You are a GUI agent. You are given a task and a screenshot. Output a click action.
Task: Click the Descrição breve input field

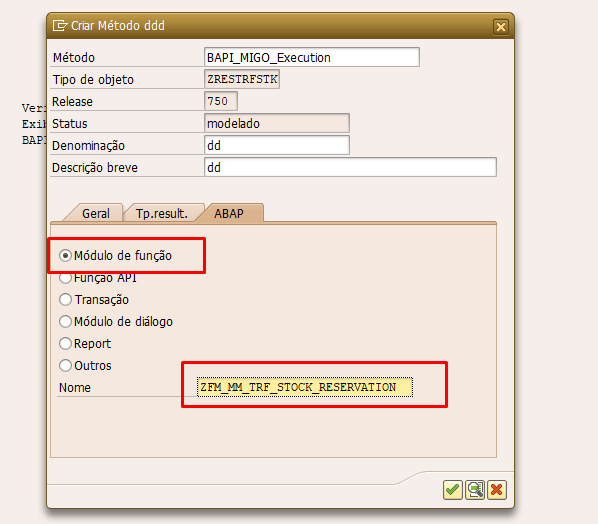pyautogui.click(x=350, y=167)
